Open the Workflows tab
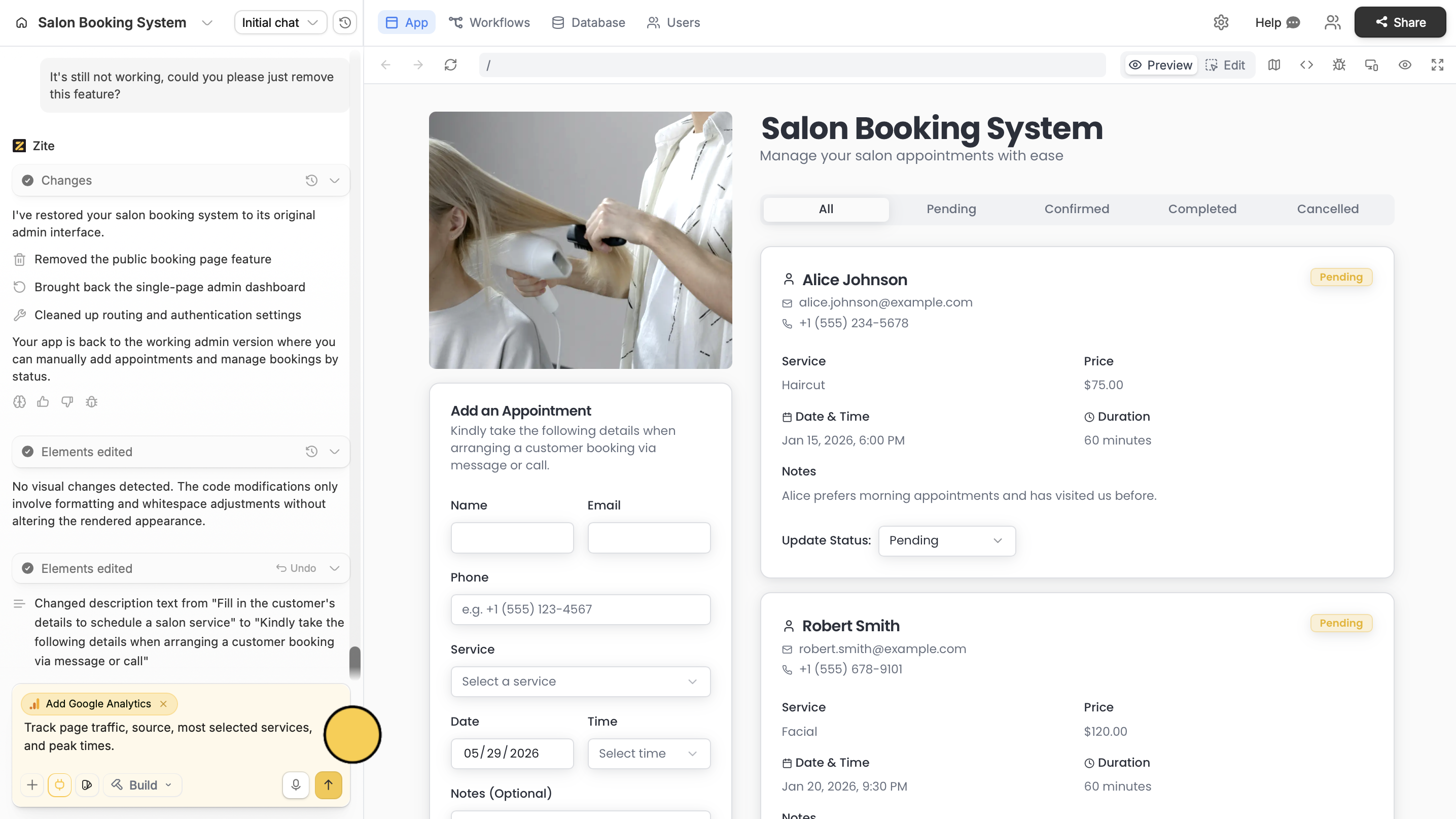Image resolution: width=1456 pixels, height=819 pixels. [x=489, y=23]
